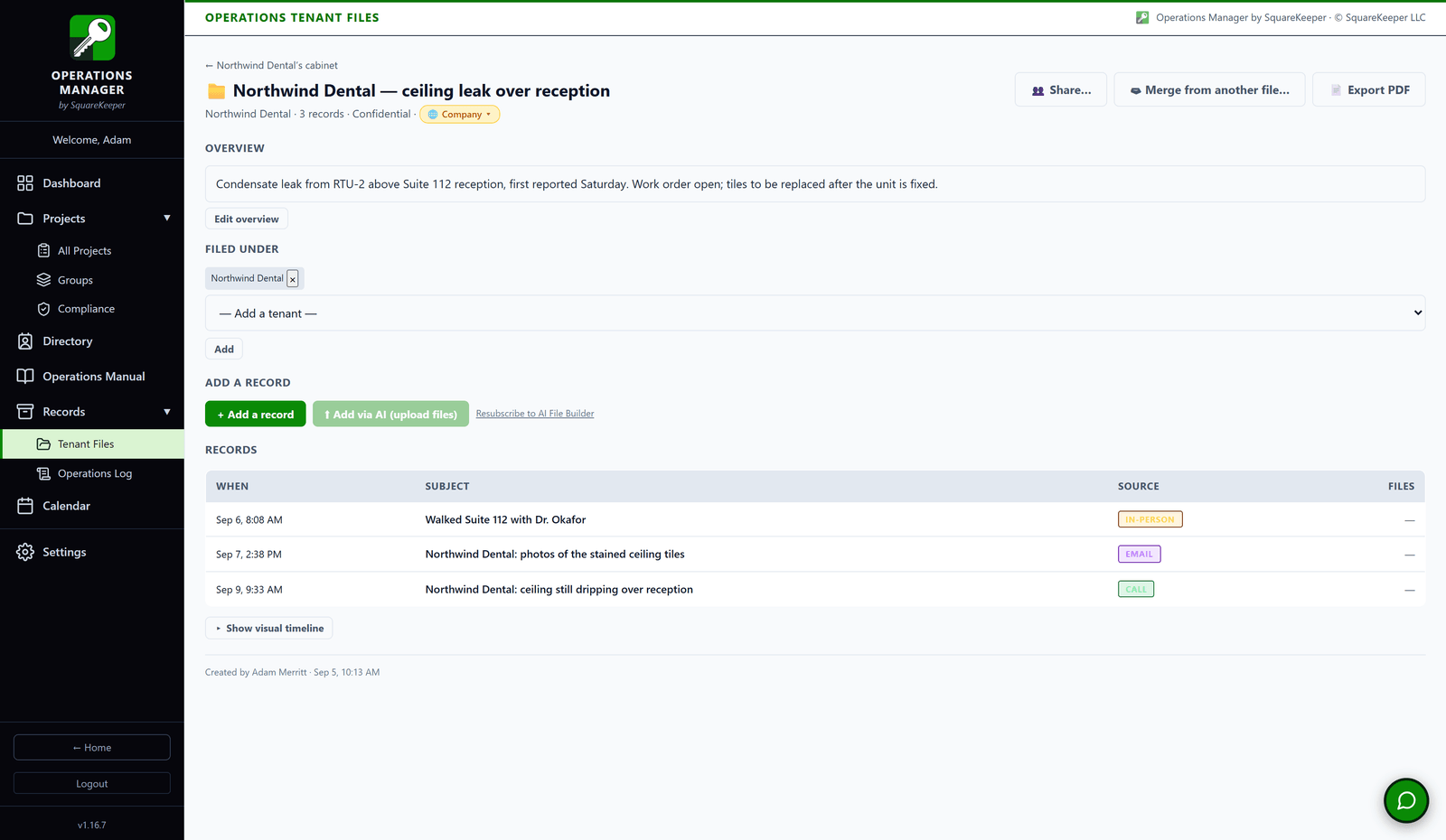Navigate to Operations Manual

pos(94,377)
